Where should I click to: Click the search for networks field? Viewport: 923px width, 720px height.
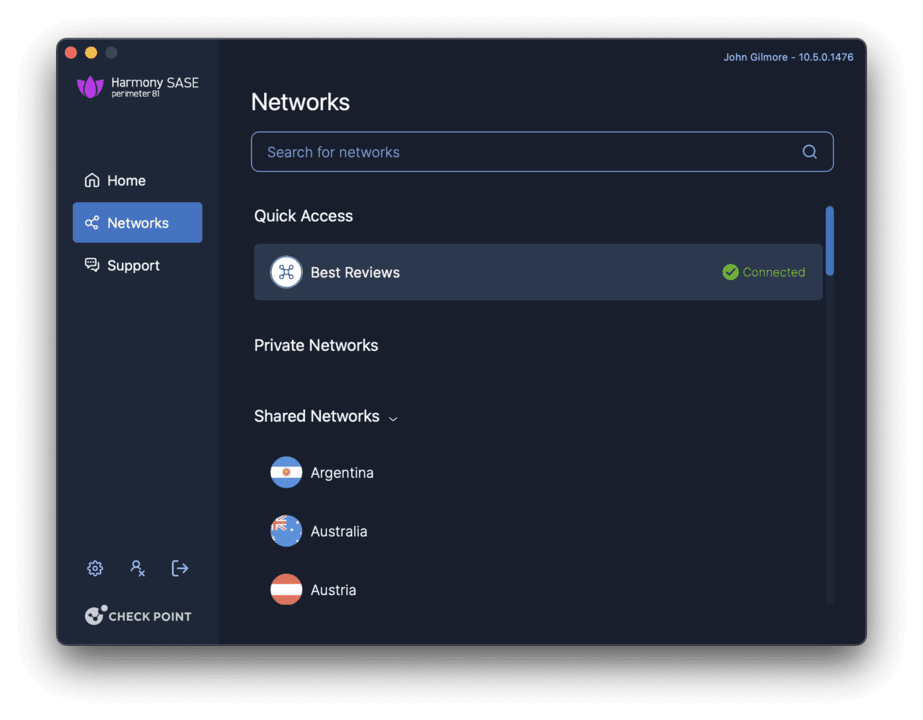point(500,151)
